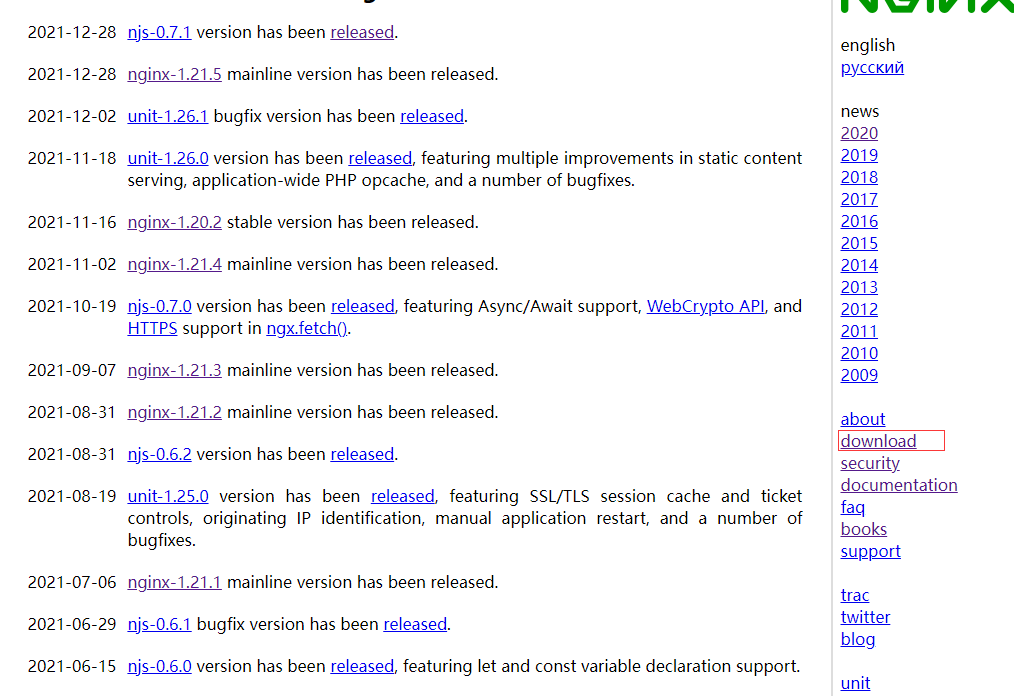The image size is (1014, 696).
Task: Click the english language label
Action: (x=867, y=46)
